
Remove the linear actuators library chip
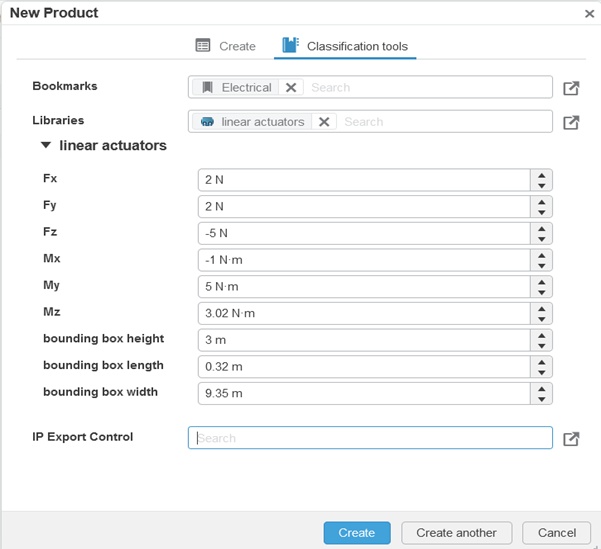click(324, 122)
